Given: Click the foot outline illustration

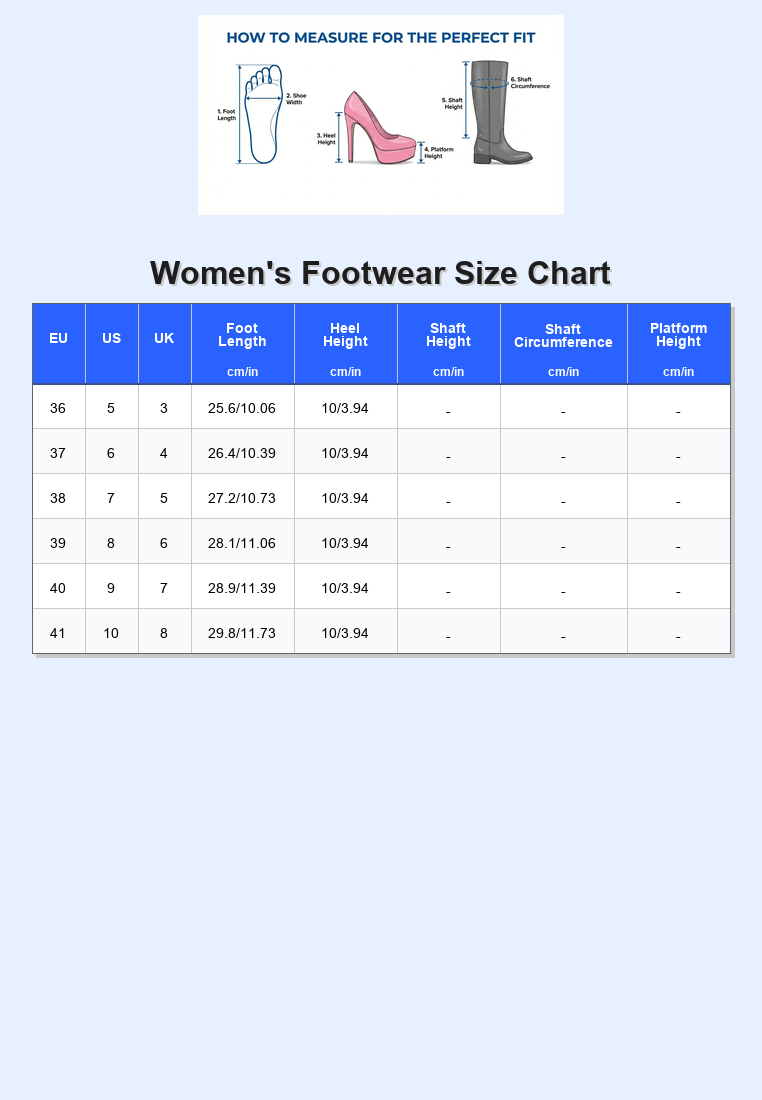Looking at the screenshot, I should 264,115.
